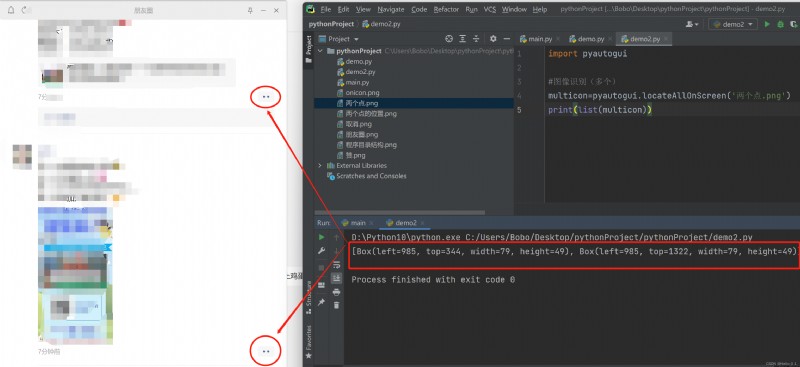Viewport: 800px width, 367px height.
Task: Open the Refactor menu
Action: pyautogui.click(x=446, y=9)
